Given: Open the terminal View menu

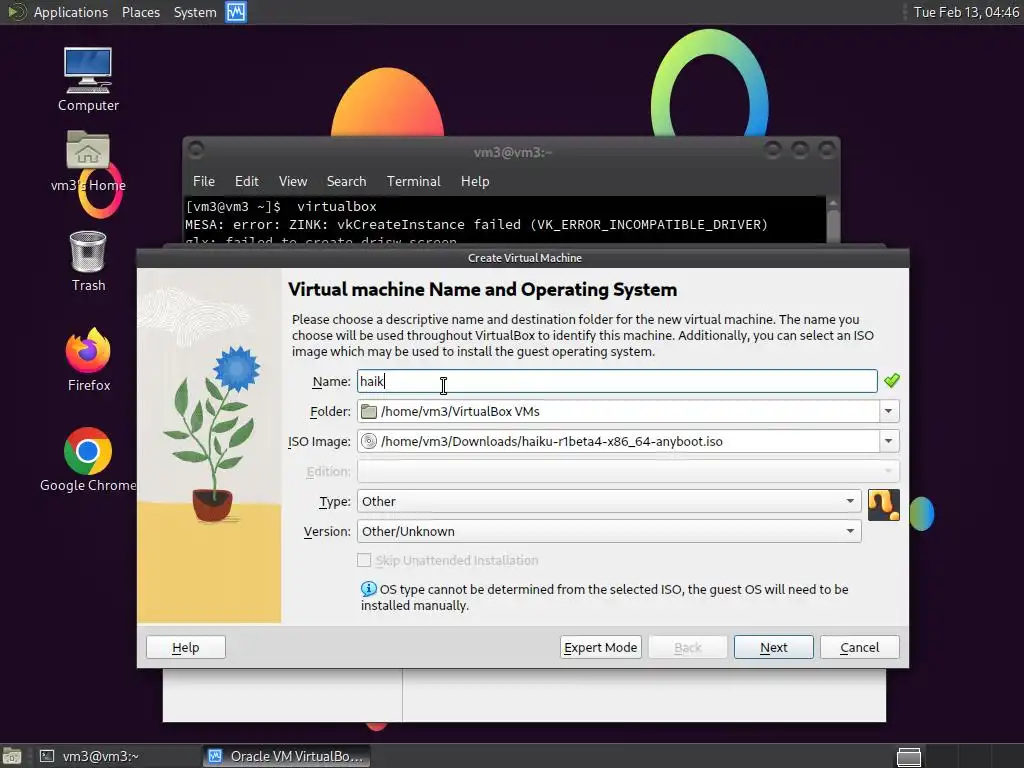Looking at the screenshot, I should coord(293,181).
